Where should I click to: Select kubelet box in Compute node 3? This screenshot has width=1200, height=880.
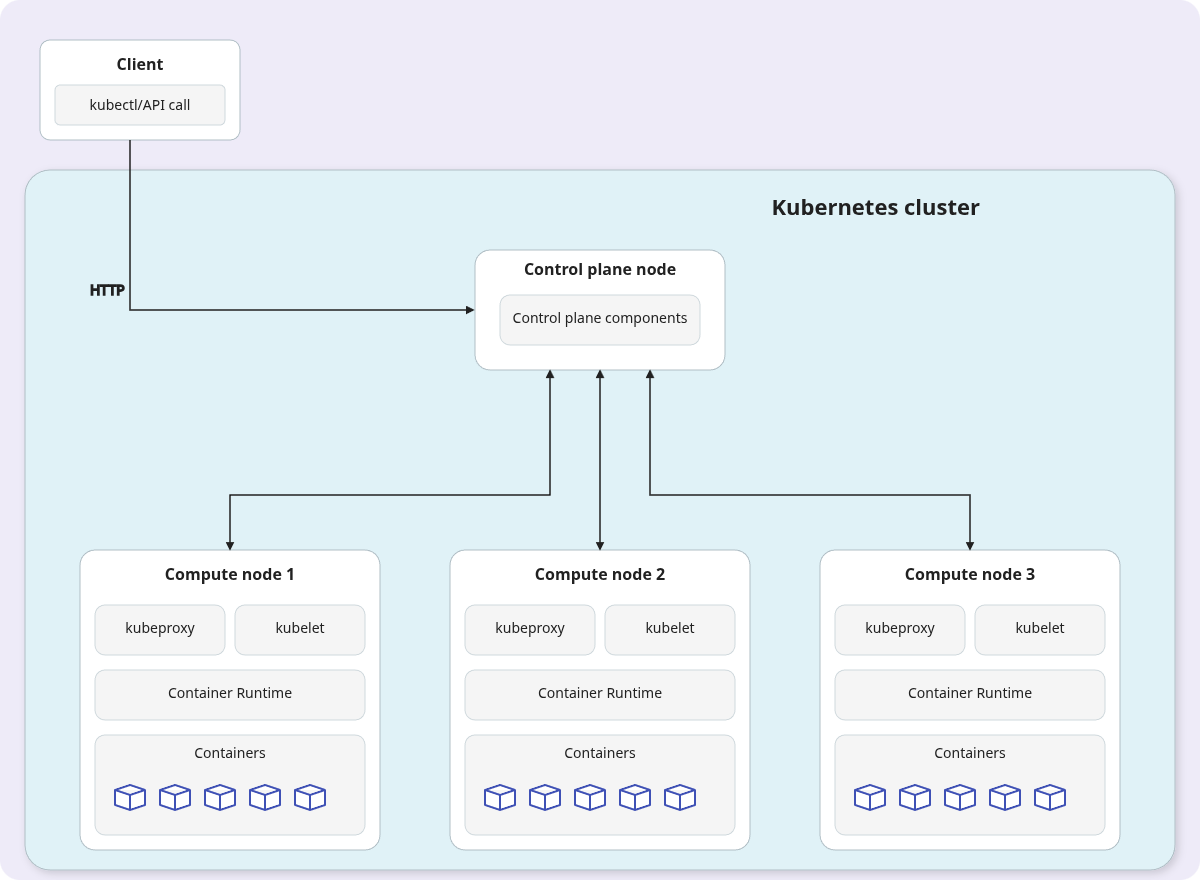point(1040,630)
